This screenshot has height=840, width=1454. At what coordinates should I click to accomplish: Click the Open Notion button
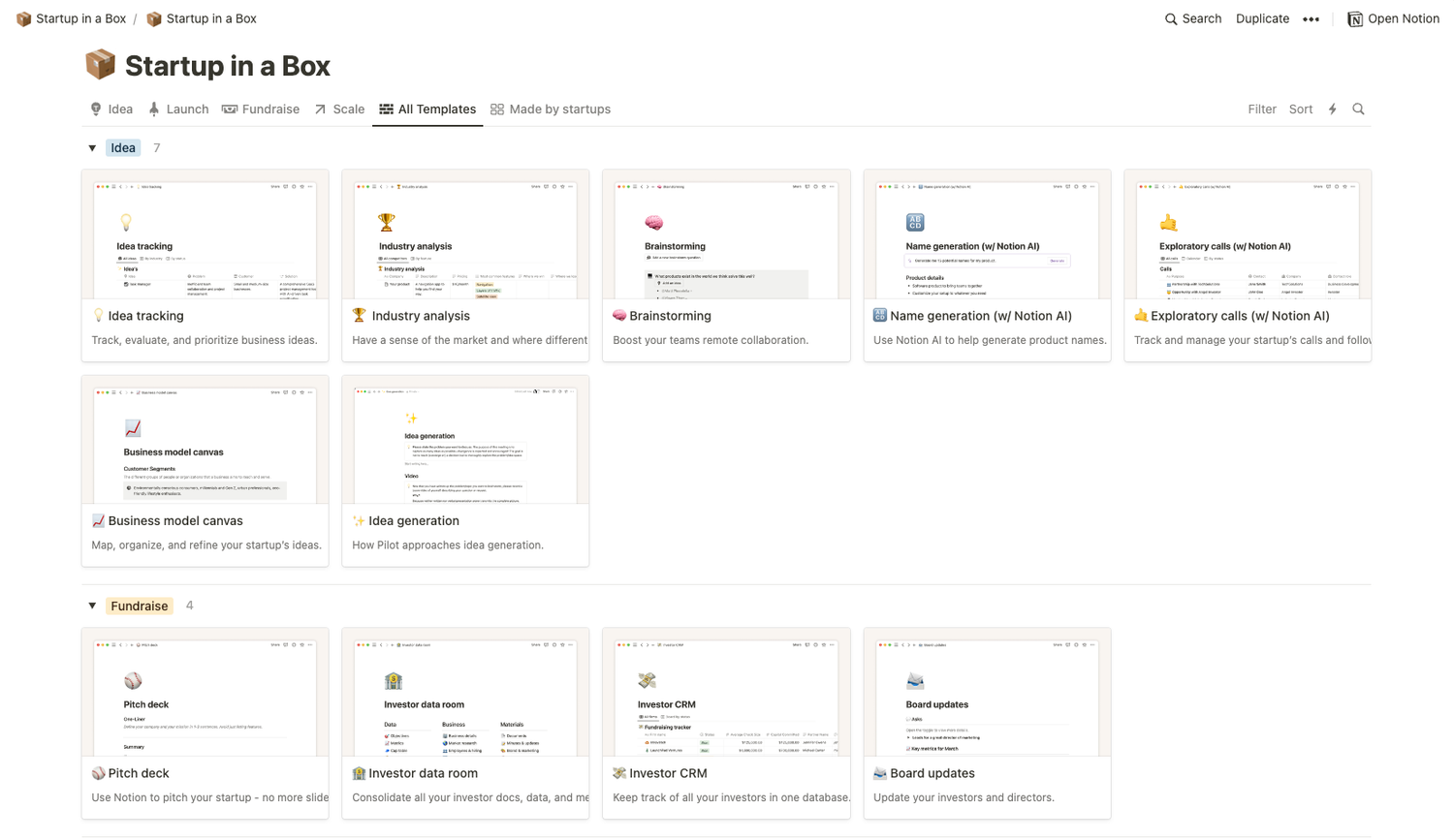coord(1394,19)
